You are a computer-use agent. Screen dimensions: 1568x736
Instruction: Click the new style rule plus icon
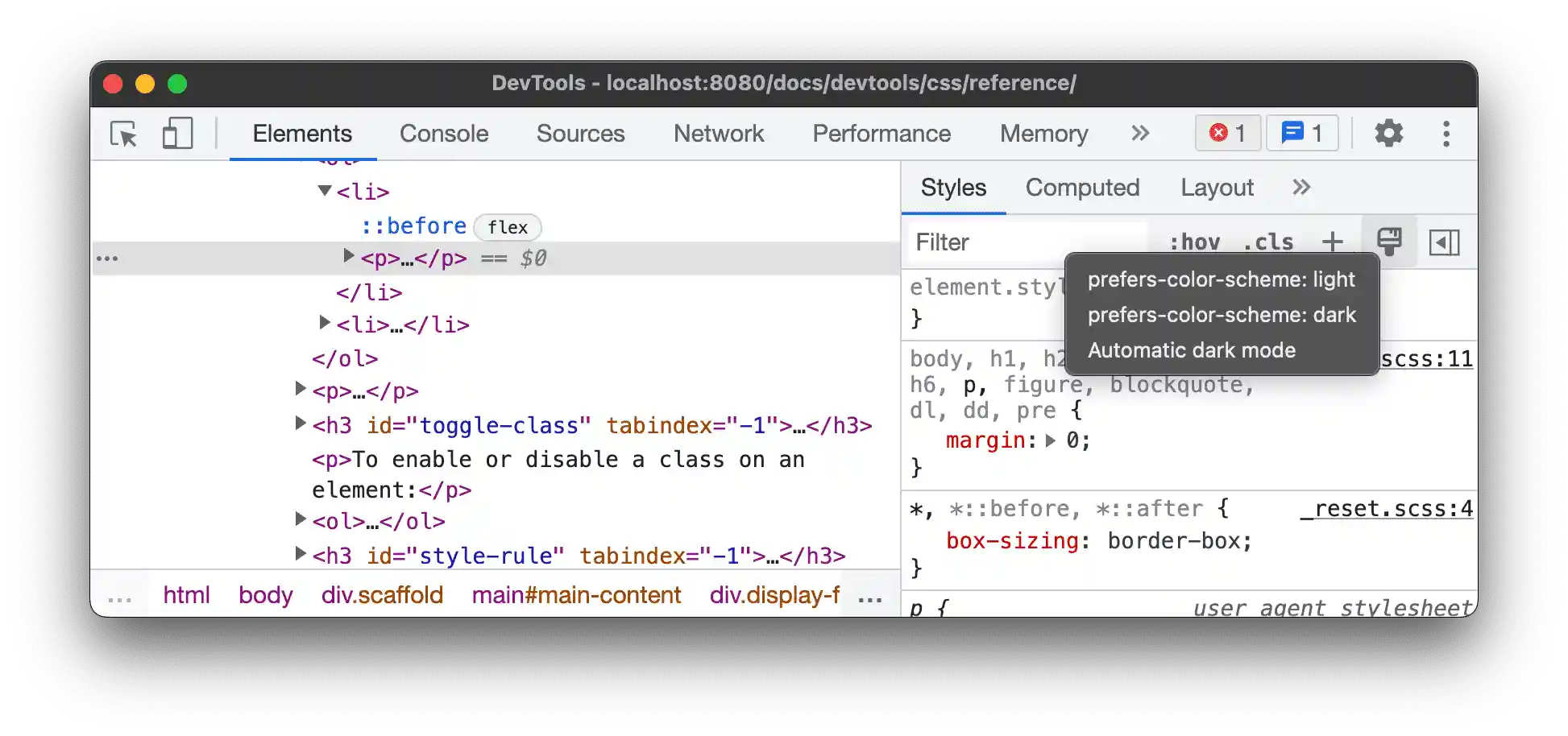point(1332,242)
